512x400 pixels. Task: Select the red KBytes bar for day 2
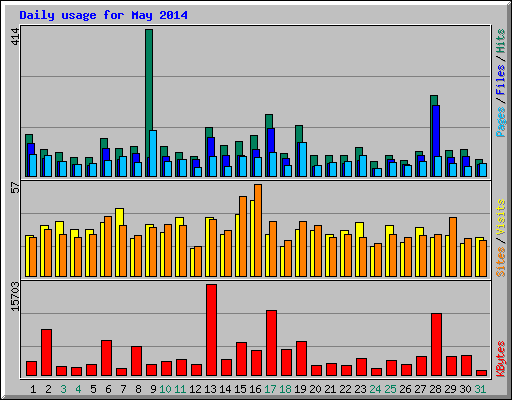[46, 353]
